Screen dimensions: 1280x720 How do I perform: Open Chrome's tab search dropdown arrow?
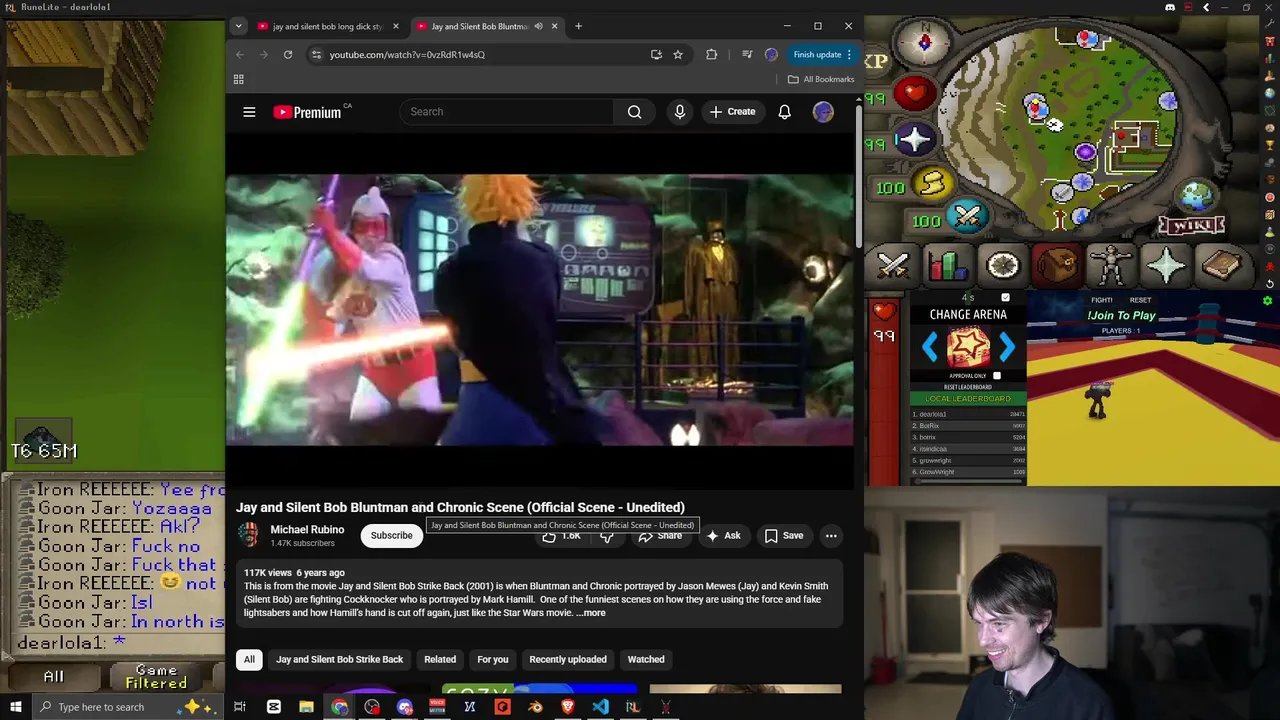[x=238, y=26]
